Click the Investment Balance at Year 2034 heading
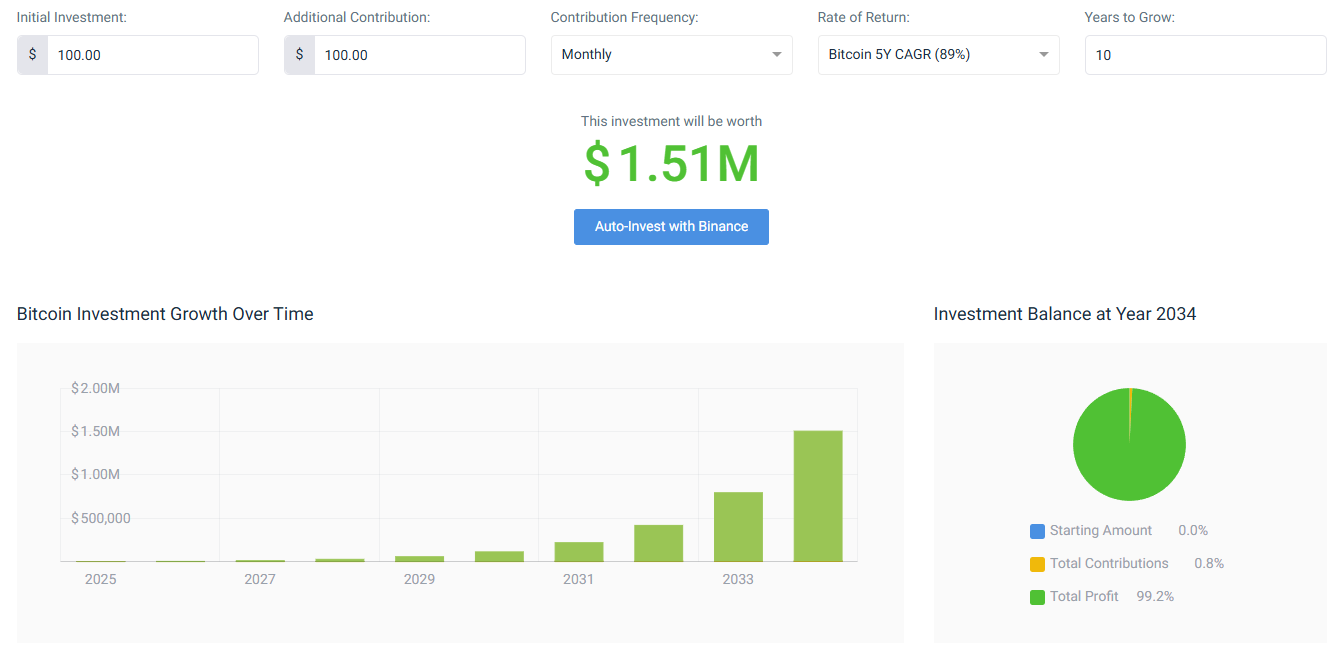The width and height of the screenshot is (1342, 649). (1064, 313)
